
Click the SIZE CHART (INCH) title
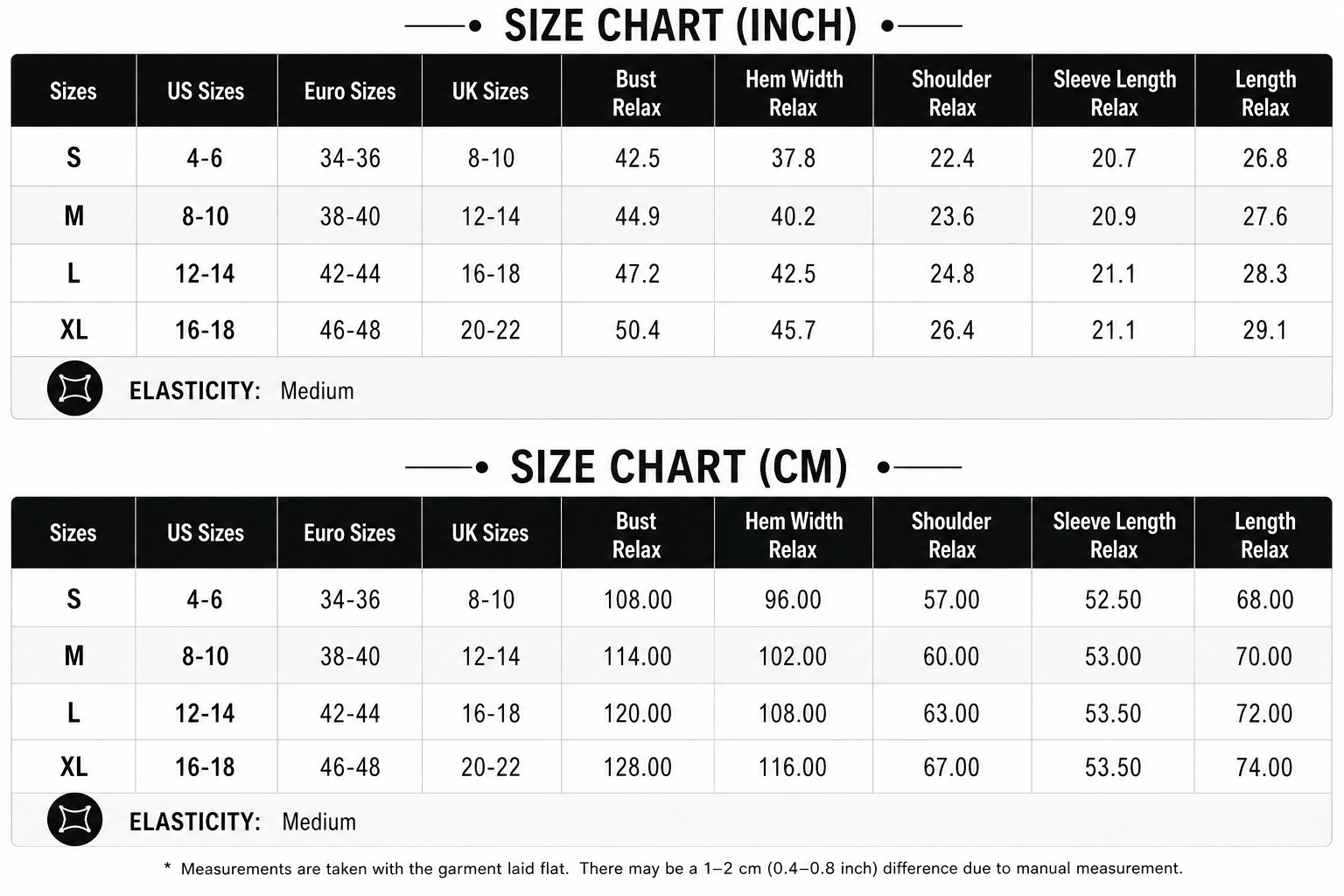click(x=681, y=25)
